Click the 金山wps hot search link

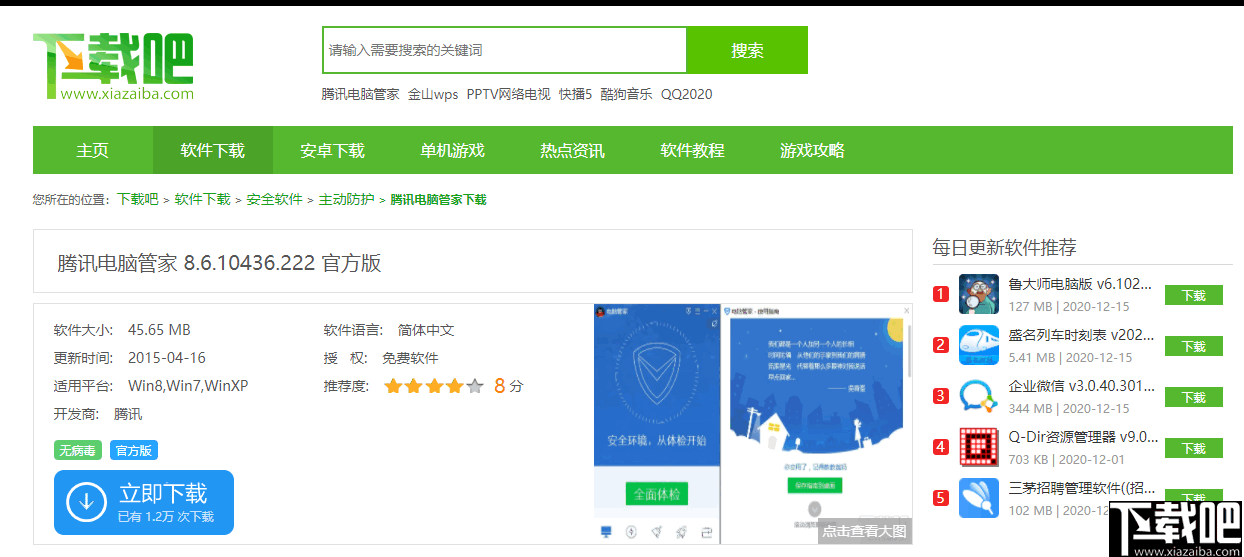coord(433,94)
